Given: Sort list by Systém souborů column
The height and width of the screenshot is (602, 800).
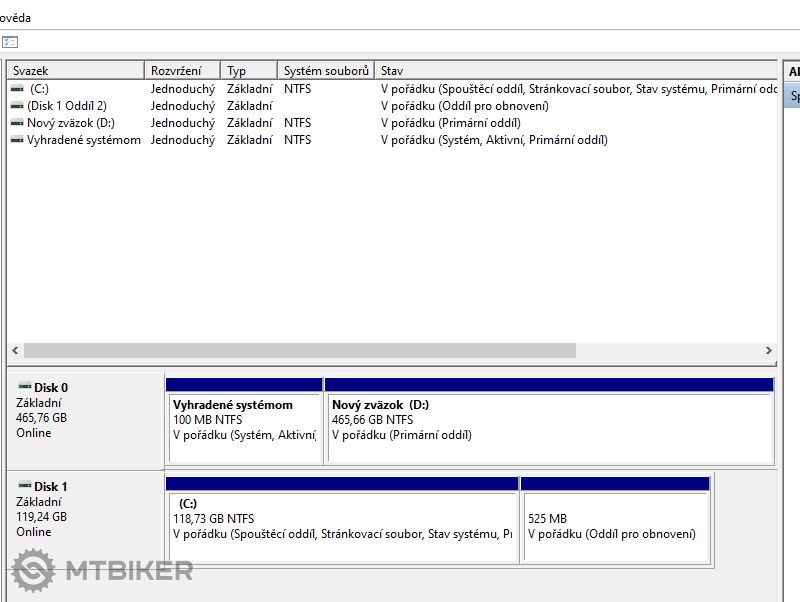Looking at the screenshot, I should [325, 71].
